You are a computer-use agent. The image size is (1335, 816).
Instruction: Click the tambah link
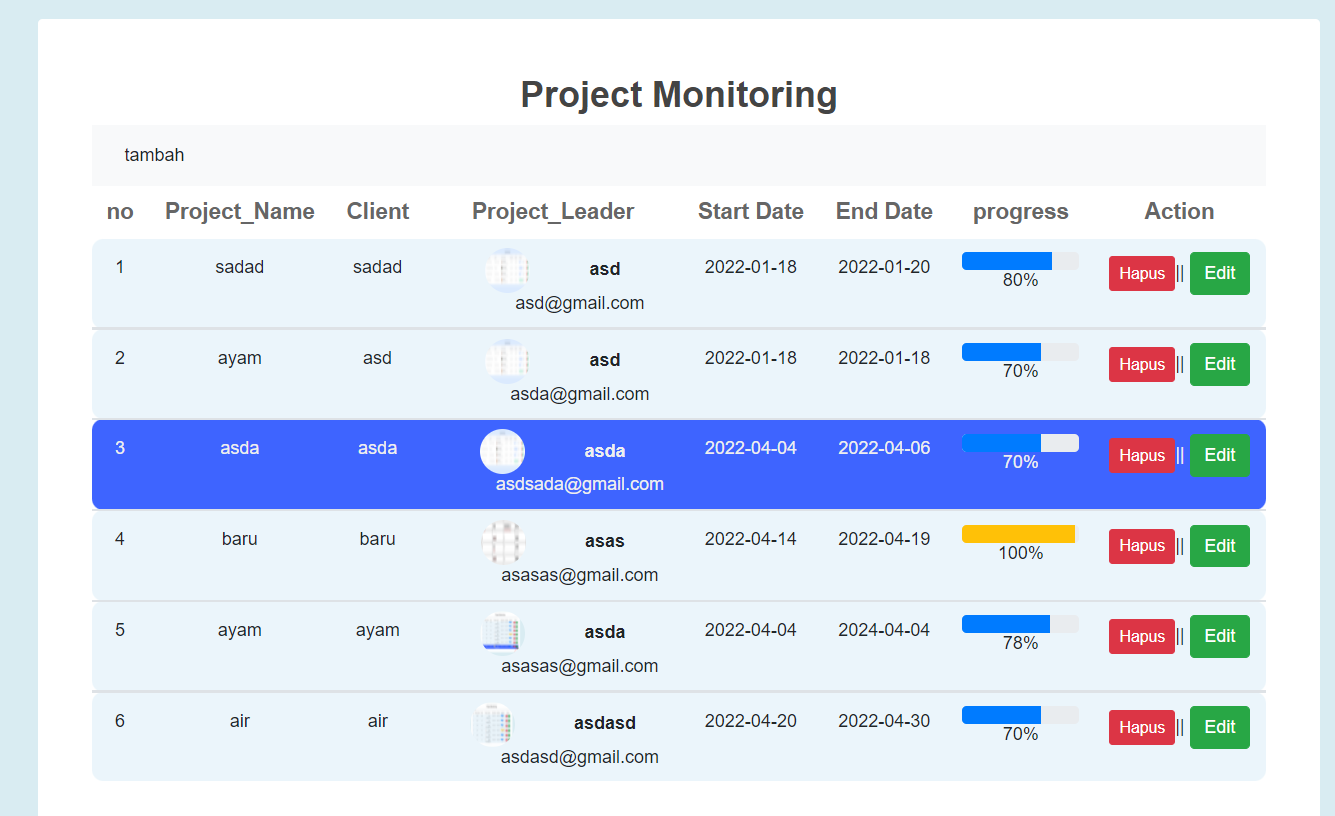pyautogui.click(x=154, y=155)
